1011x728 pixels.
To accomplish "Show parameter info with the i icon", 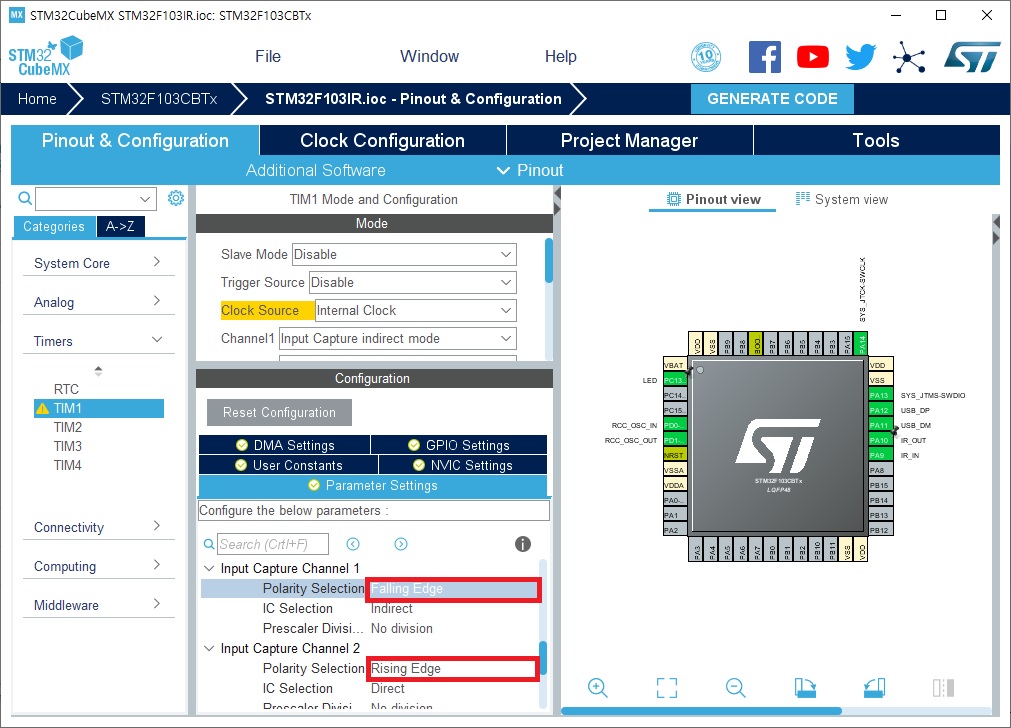I will click(522, 544).
